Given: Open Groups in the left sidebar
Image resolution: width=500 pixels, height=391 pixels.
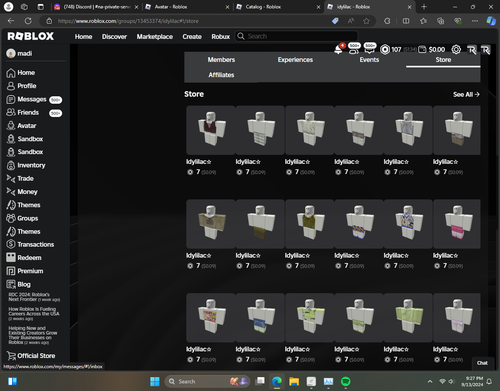Looking at the screenshot, I should pos(22,218).
